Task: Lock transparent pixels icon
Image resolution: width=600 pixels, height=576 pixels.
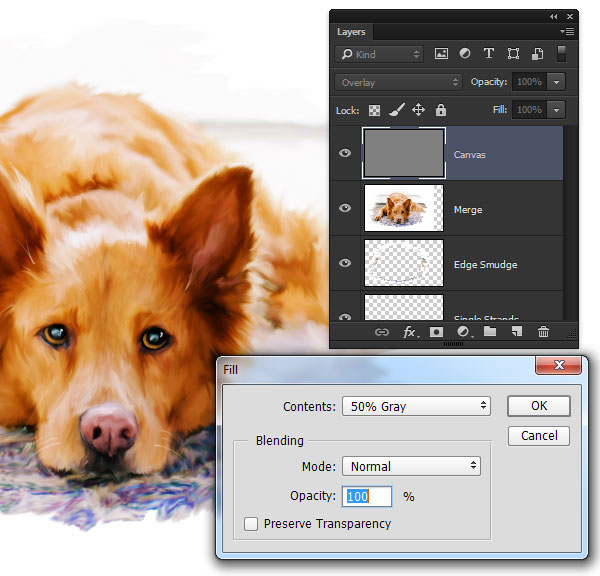Action: click(374, 111)
